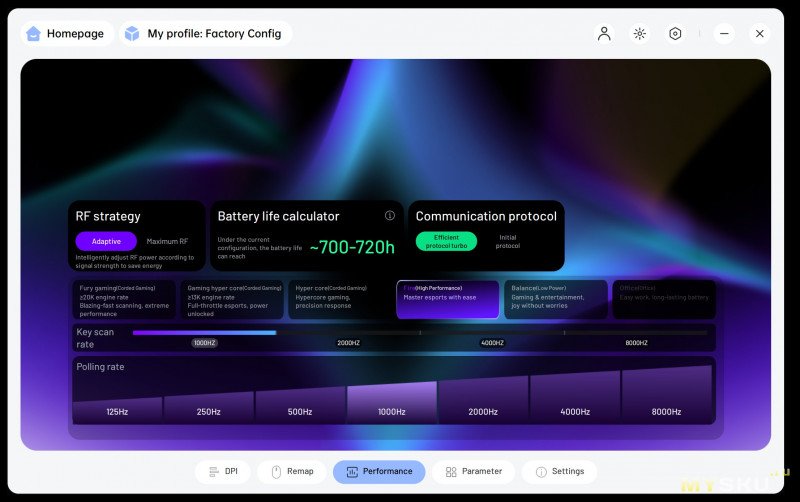The image size is (800, 502).
Task: Select Fury gaming corded mode card
Action: (124, 299)
